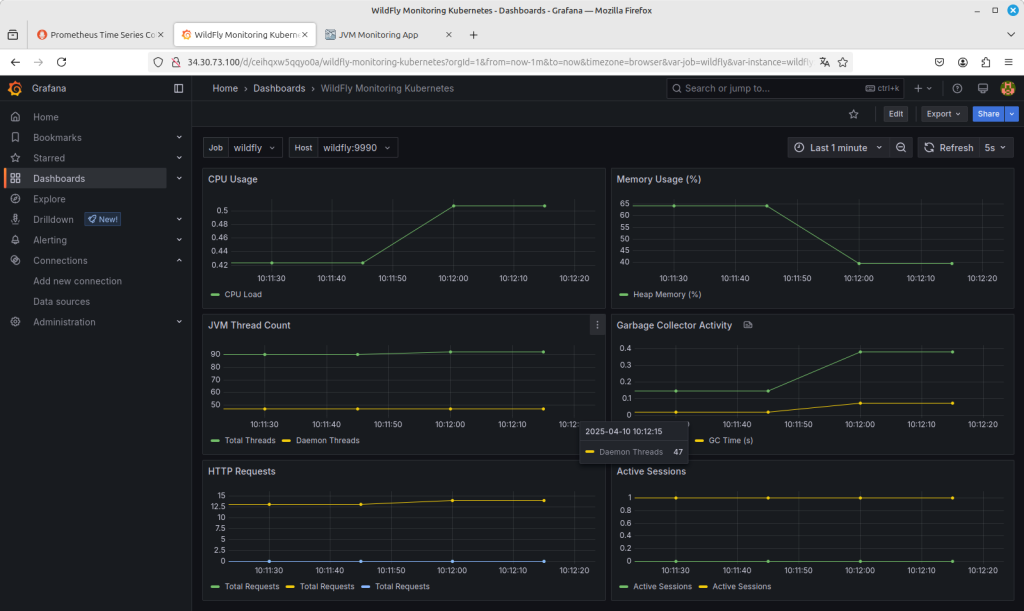1024x611 pixels.
Task: Select Dashboards in the sidebar
Action: click(59, 178)
